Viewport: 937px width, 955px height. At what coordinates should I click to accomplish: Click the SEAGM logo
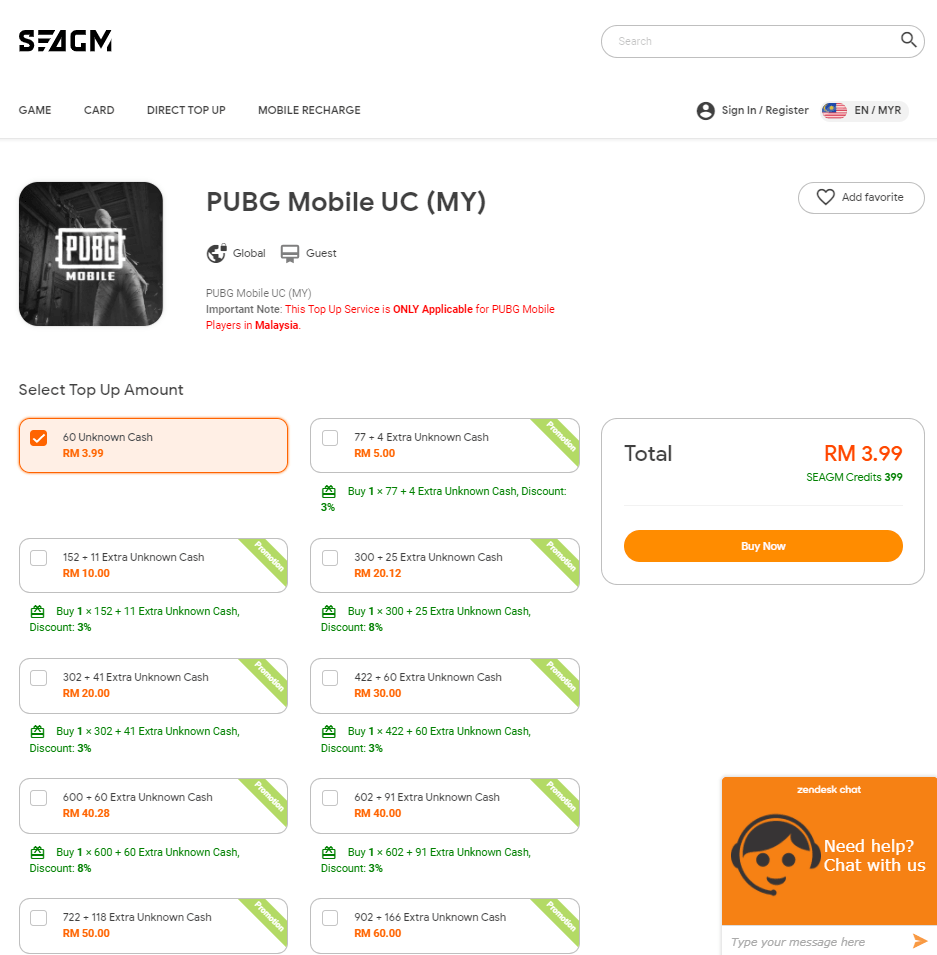(x=65, y=41)
